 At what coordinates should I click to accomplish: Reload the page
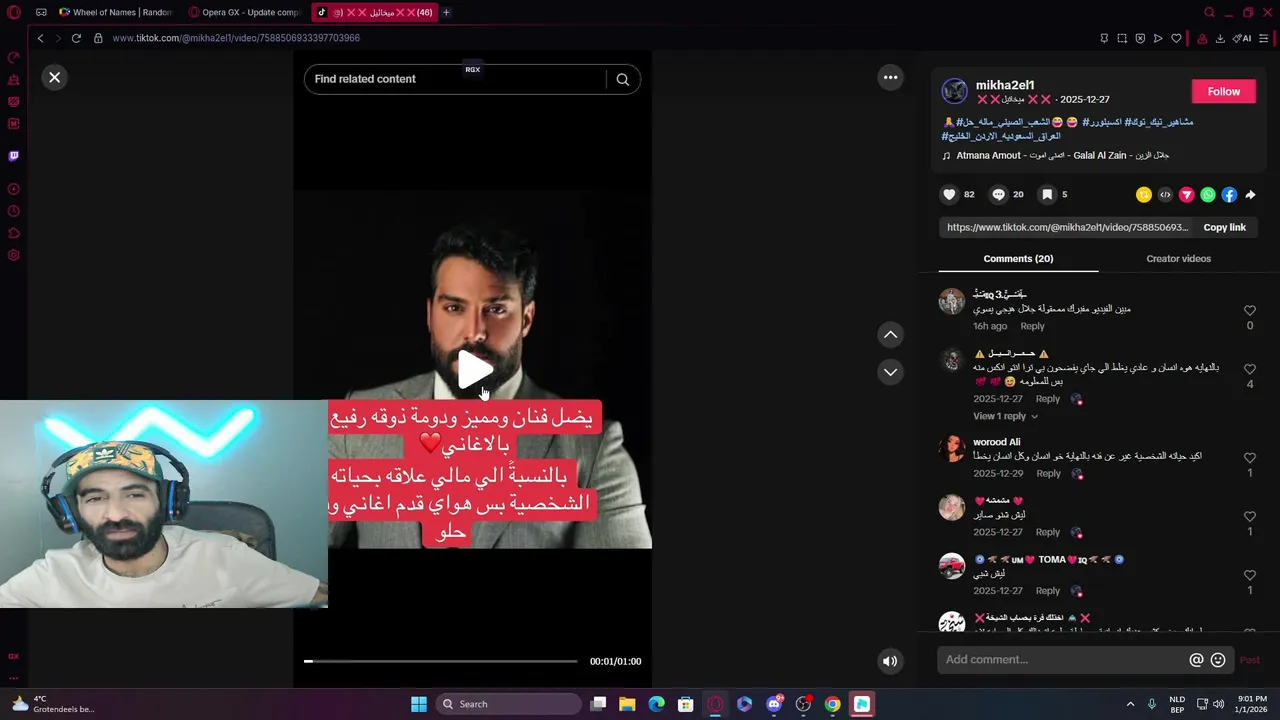(76, 38)
